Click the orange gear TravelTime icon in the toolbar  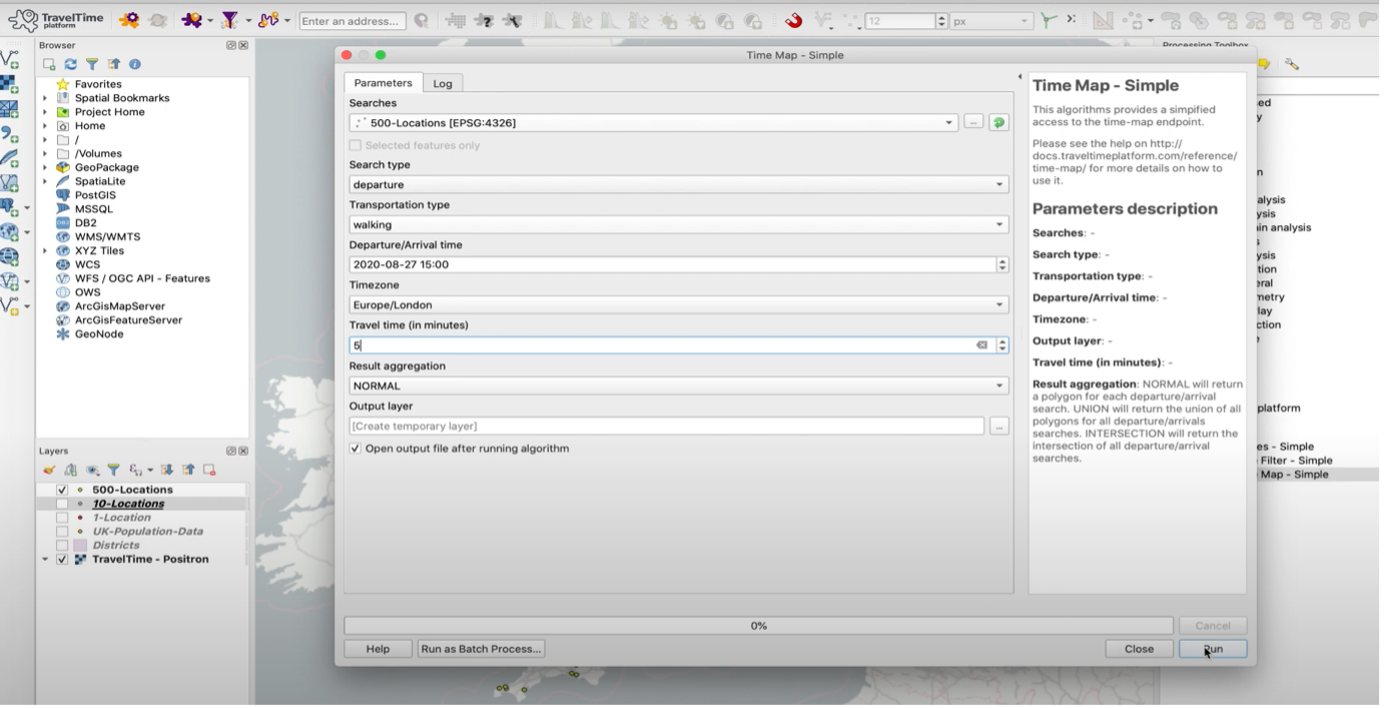pyautogui.click(x=129, y=20)
